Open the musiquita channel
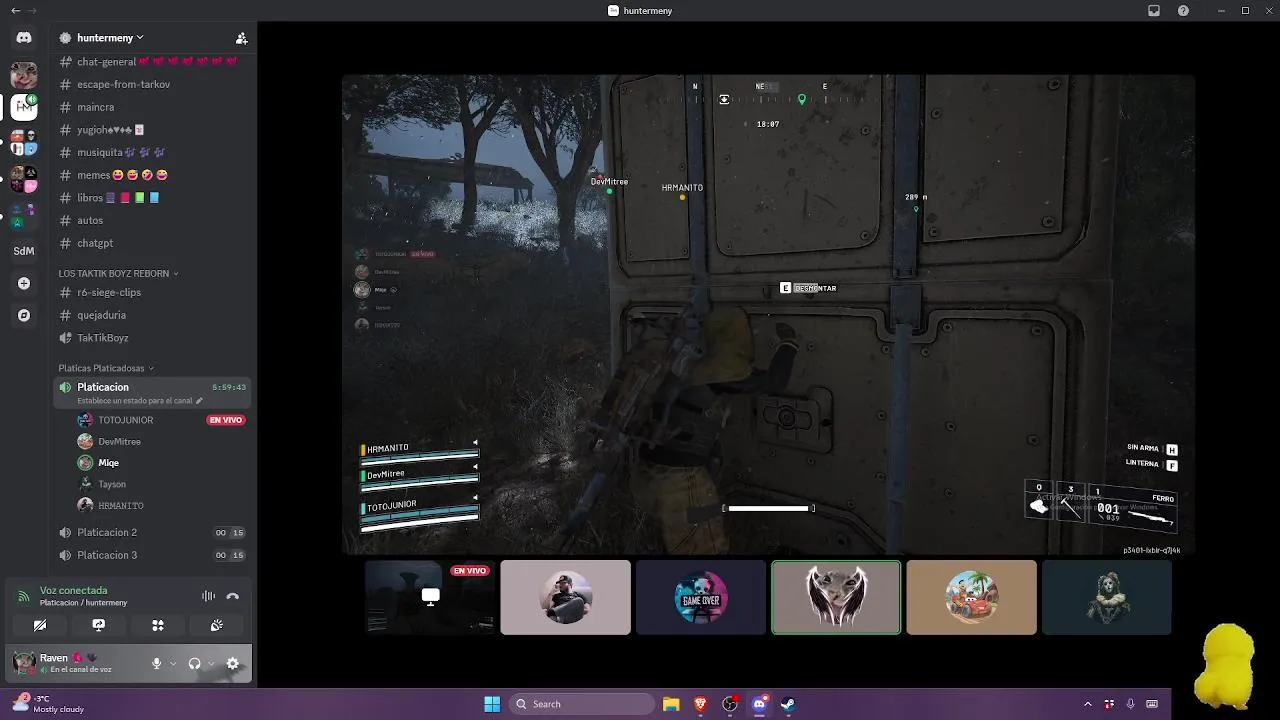The image size is (1280, 720). click(x=152, y=152)
